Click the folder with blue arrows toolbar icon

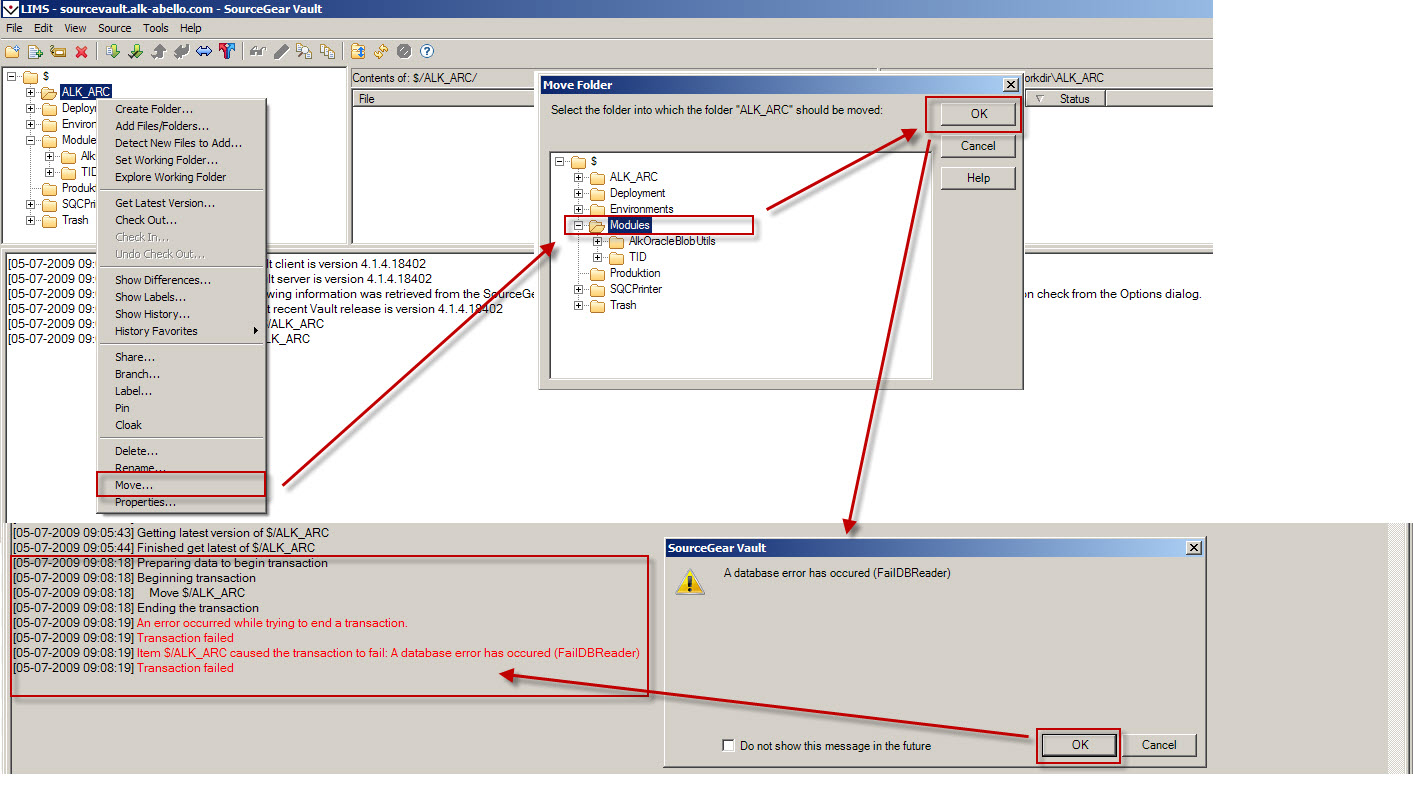point(358,51)
